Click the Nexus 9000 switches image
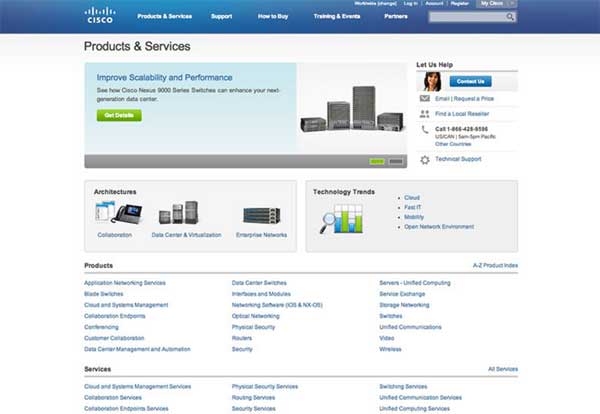 [352, 109]
